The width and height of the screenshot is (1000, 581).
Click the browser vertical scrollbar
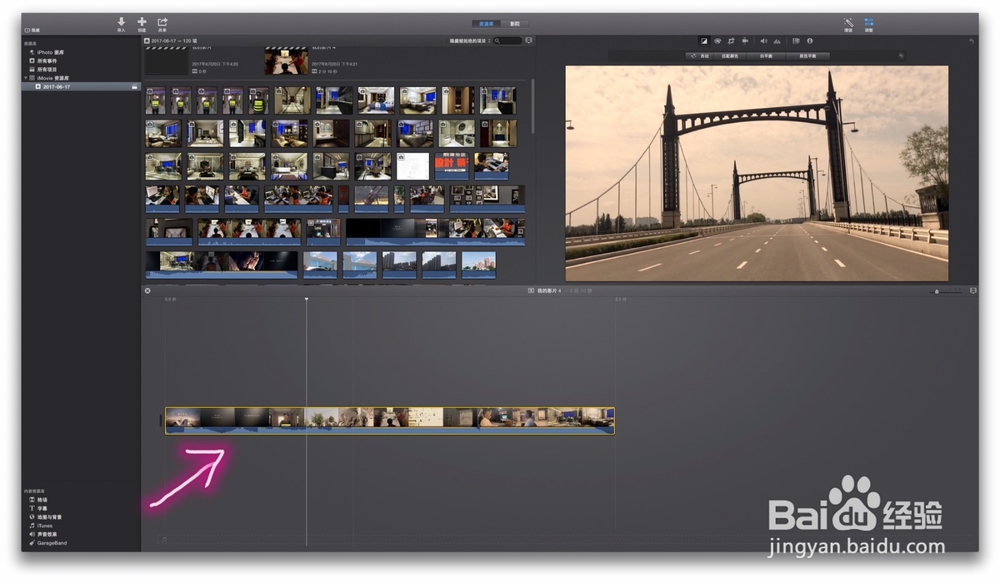(x=533, y=107)
